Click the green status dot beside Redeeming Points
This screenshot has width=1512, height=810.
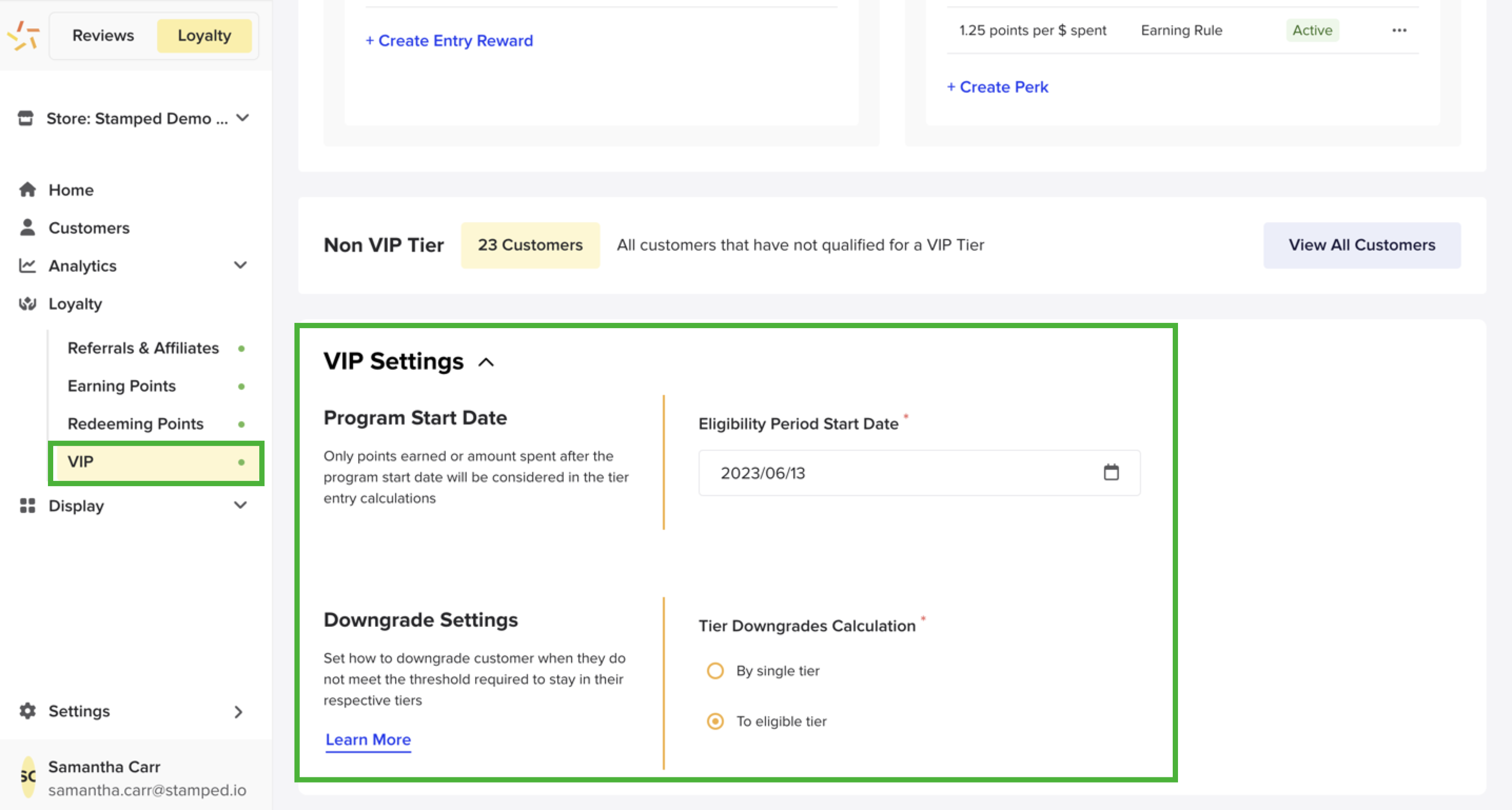point(241,424)
